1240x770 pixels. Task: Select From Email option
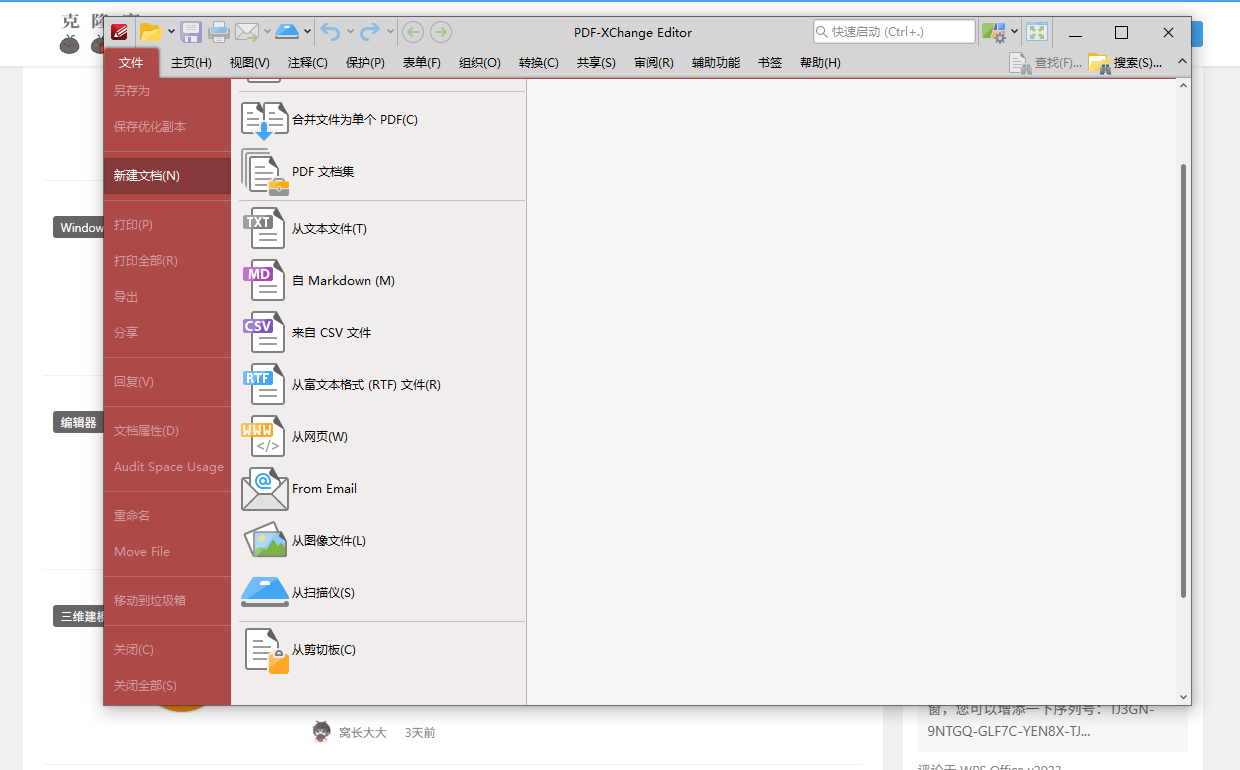pyautogui.click(x=324, y=489)
